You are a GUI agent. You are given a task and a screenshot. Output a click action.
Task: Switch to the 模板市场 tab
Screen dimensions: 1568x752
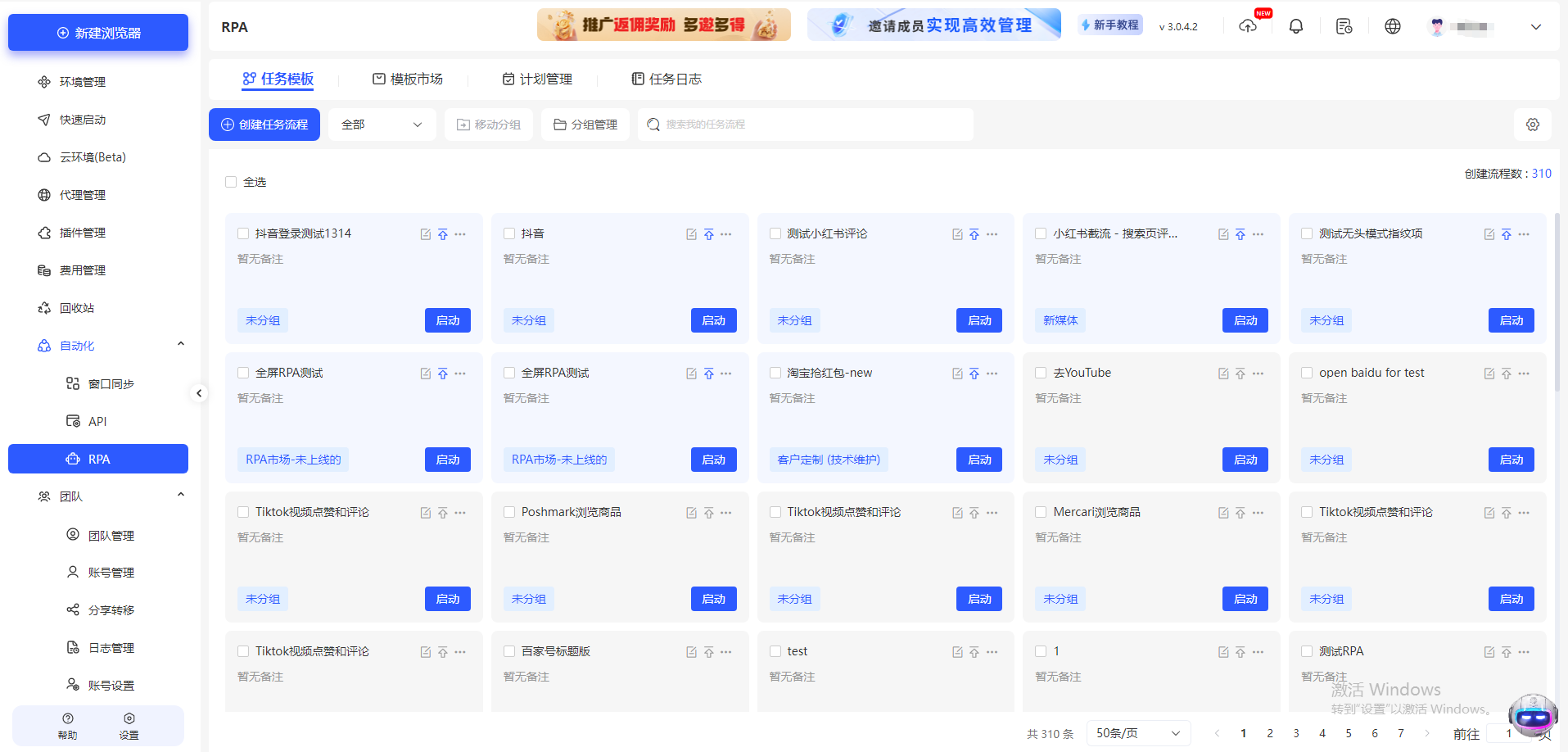pos(407,79)
